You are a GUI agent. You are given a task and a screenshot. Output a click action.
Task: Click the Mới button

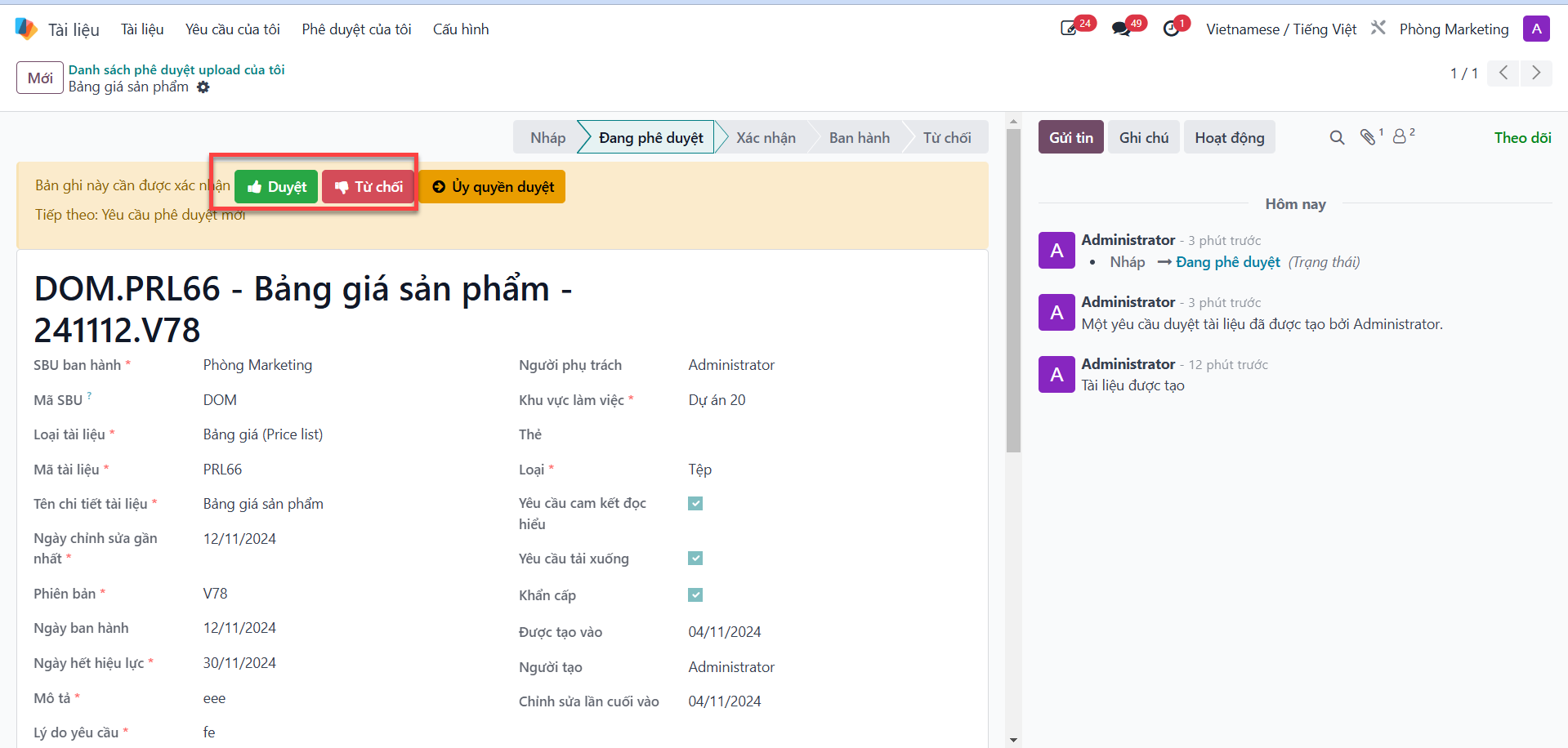coord(40,78)
